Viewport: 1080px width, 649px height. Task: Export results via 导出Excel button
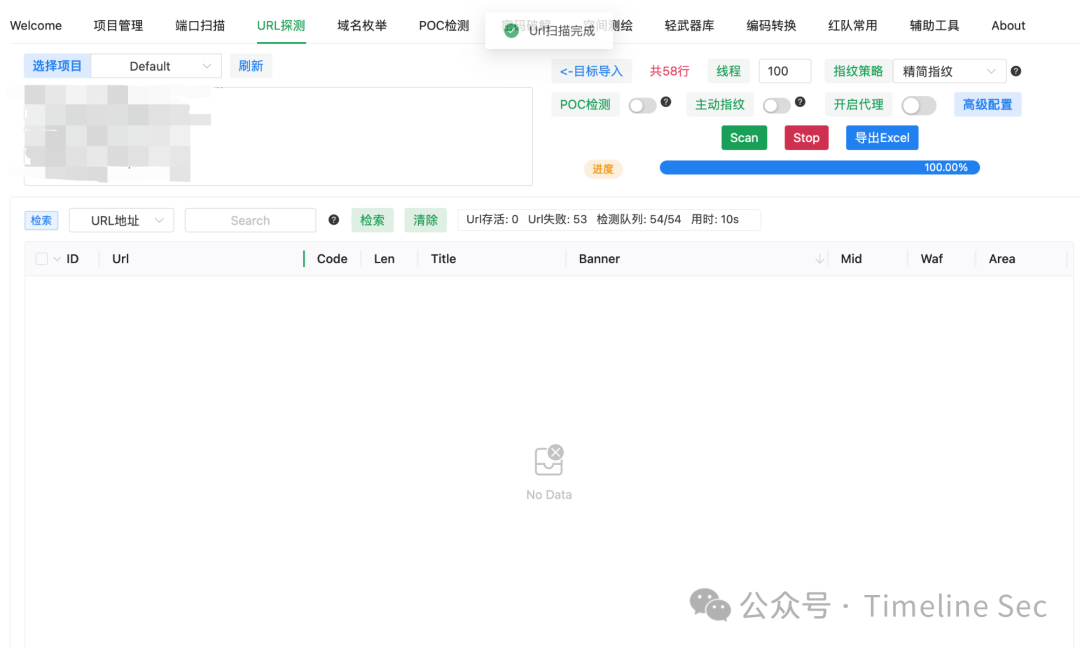[882, 138]
